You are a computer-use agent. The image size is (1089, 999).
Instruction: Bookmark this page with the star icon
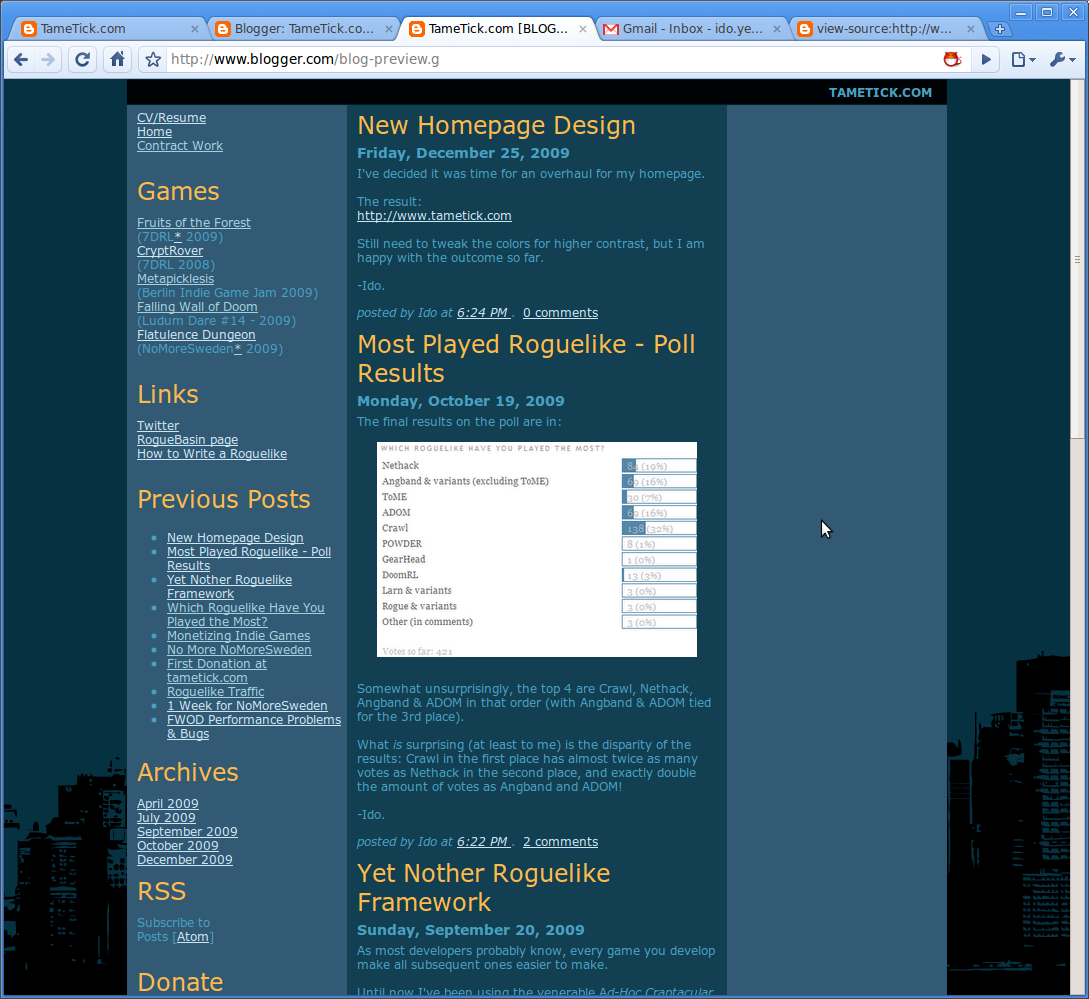pyautogui.click(x=153, y=60)
